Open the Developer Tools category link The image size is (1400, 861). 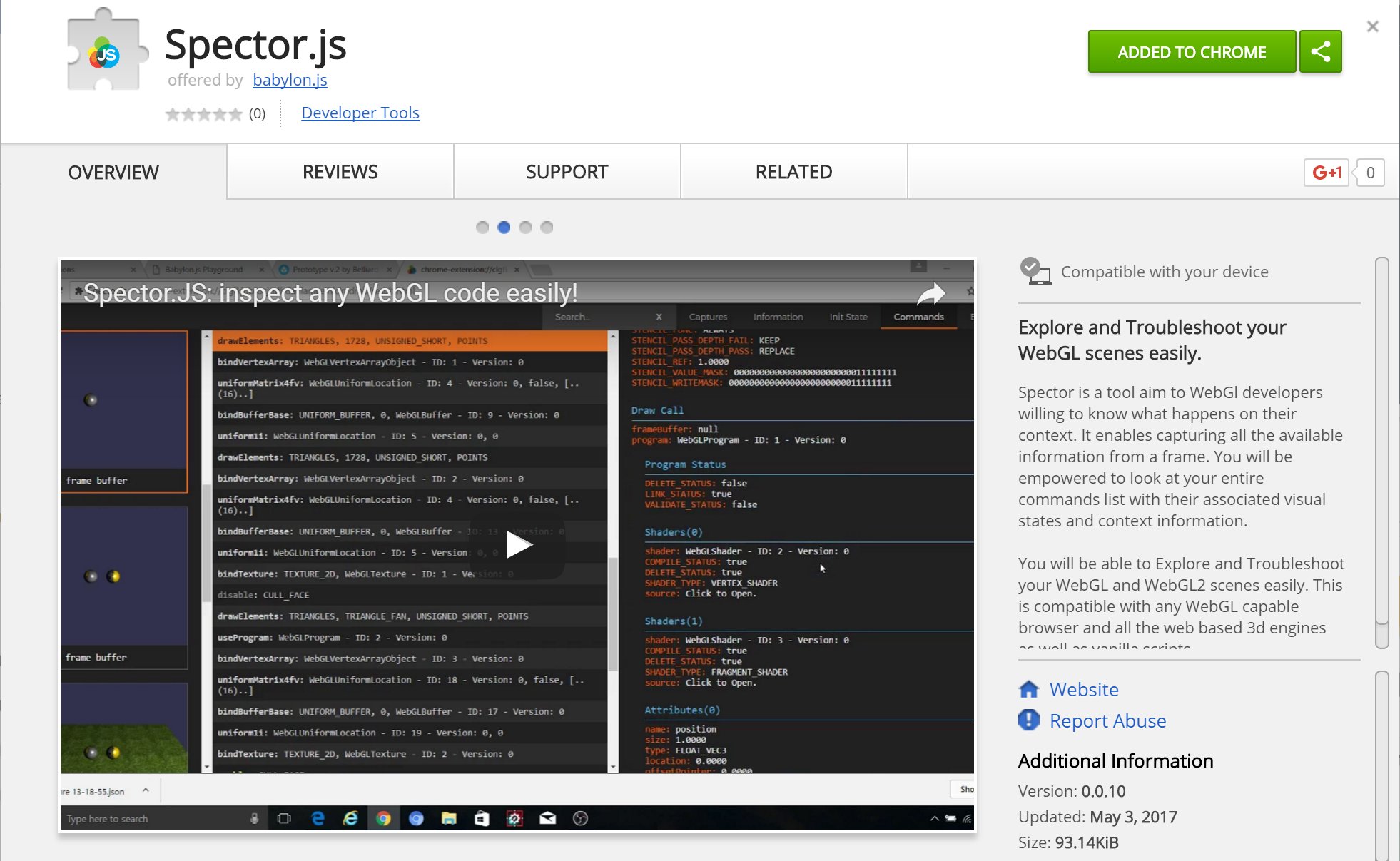(x=360, y=113)
